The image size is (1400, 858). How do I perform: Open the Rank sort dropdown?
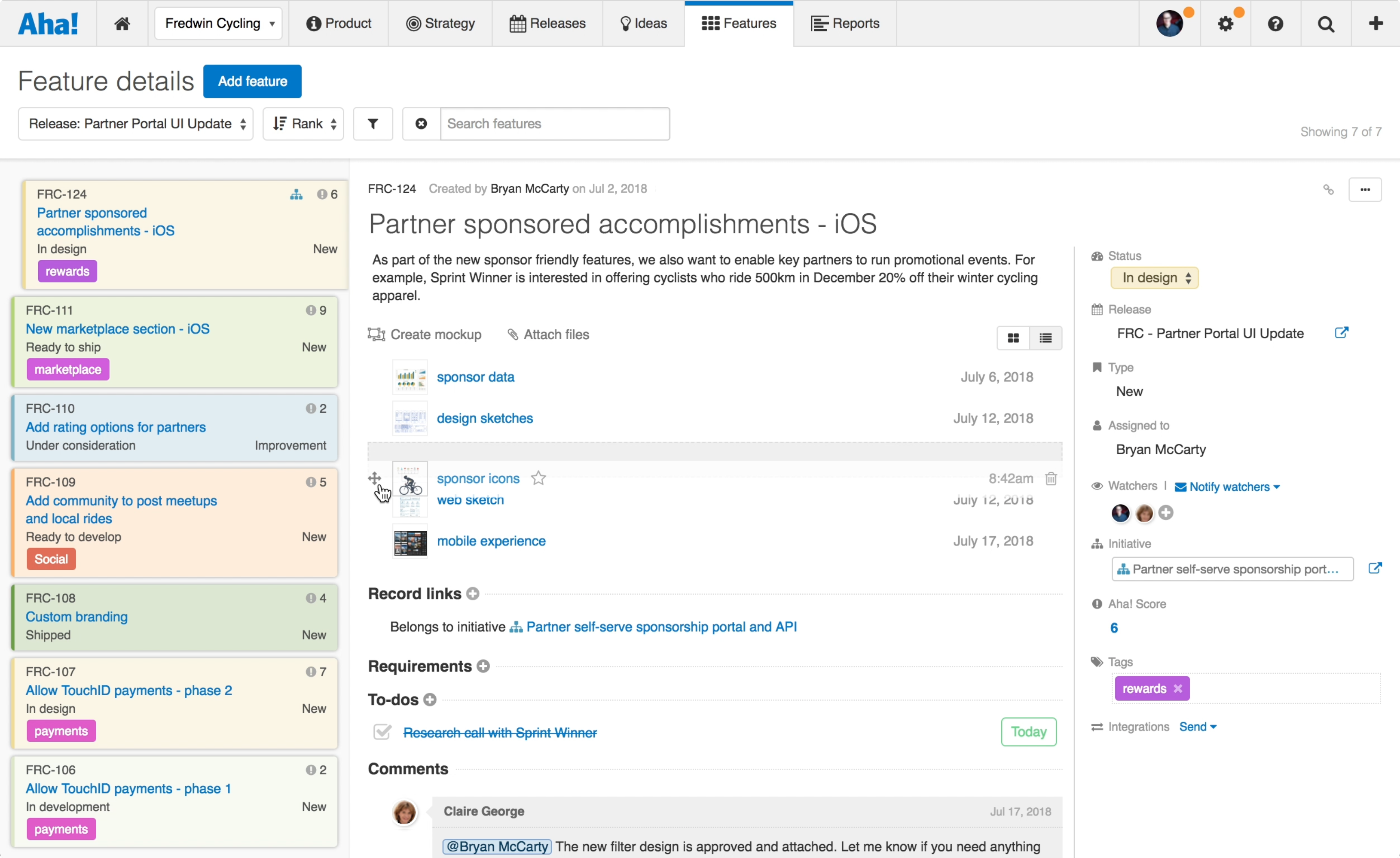303,124
